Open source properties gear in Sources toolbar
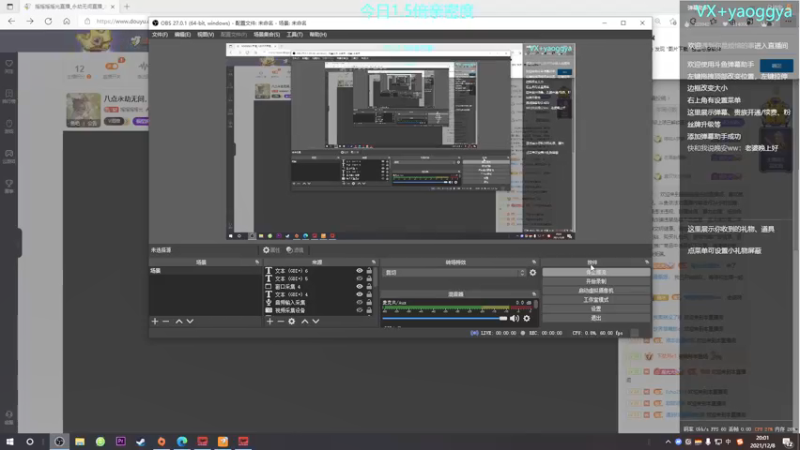Screen dimensions: 800x450 coord(292,321)
